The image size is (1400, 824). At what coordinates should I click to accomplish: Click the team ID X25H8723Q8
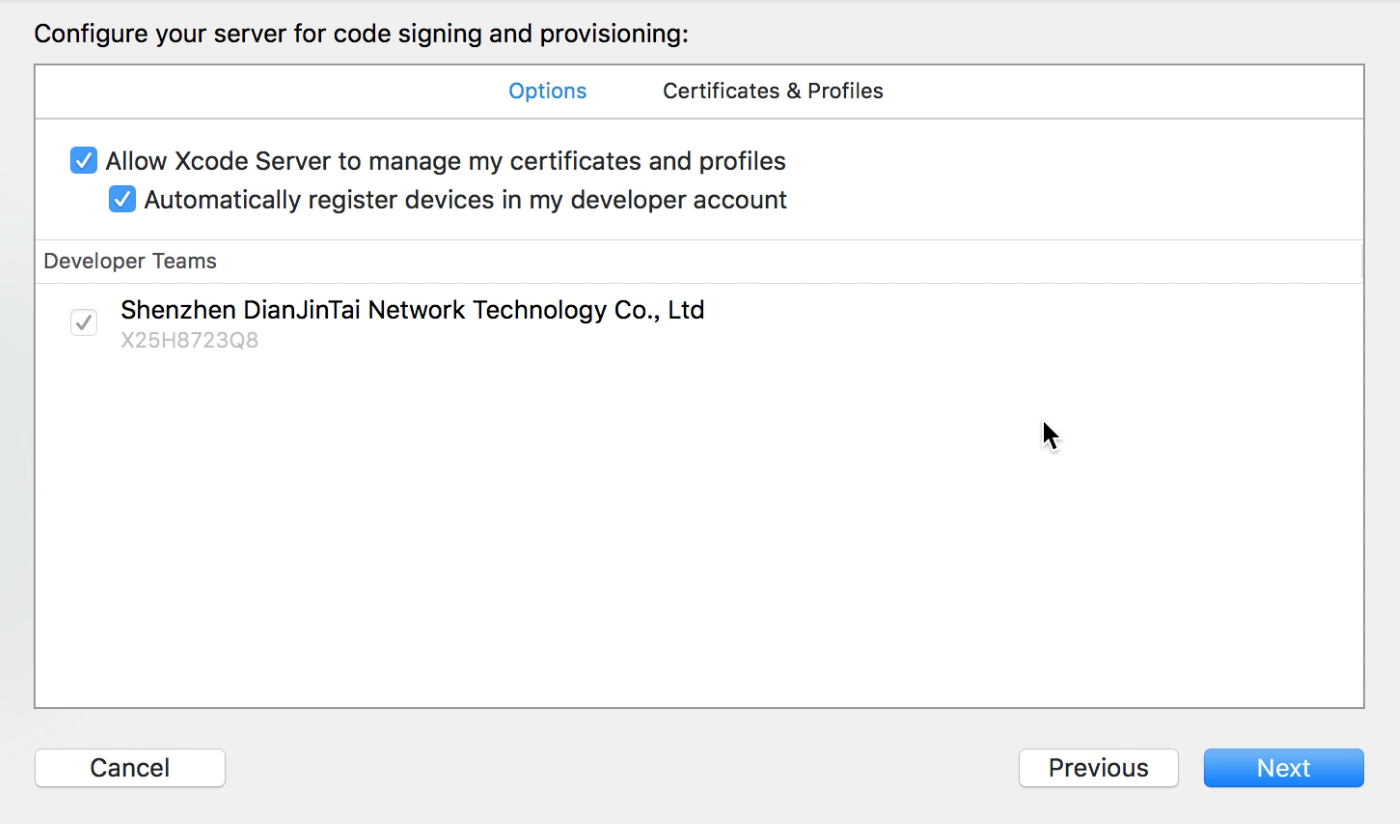(x=189, y=341)
